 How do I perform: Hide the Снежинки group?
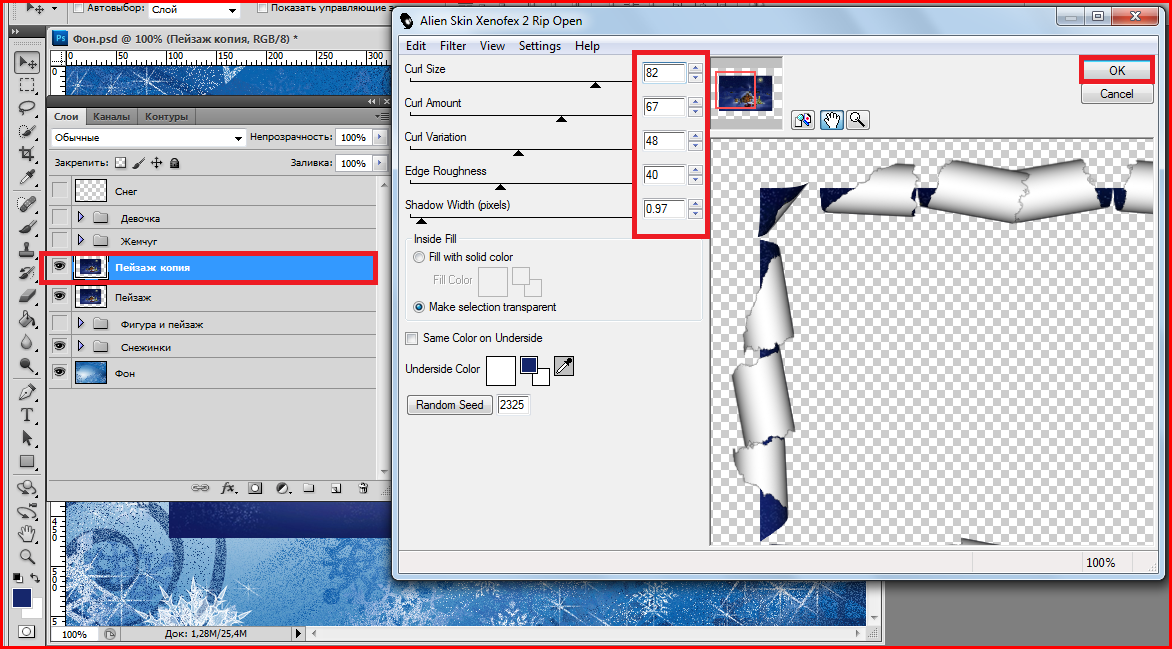(x=60, y=346)
